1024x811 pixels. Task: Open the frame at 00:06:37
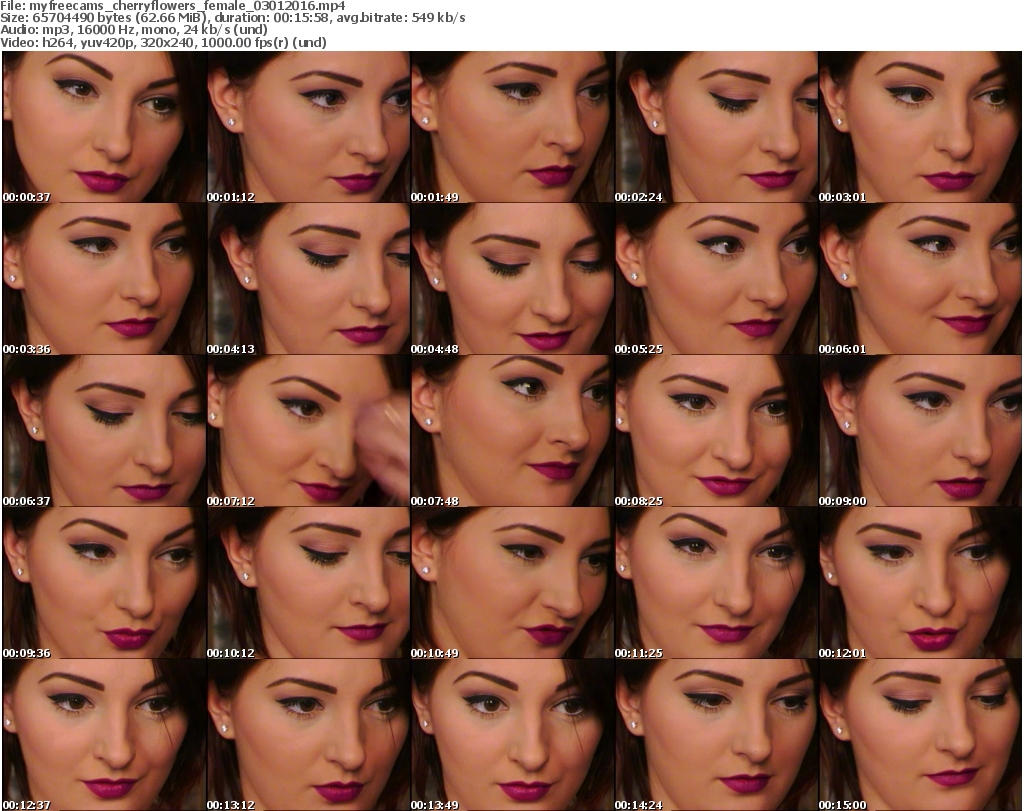(x=104, y=431)
